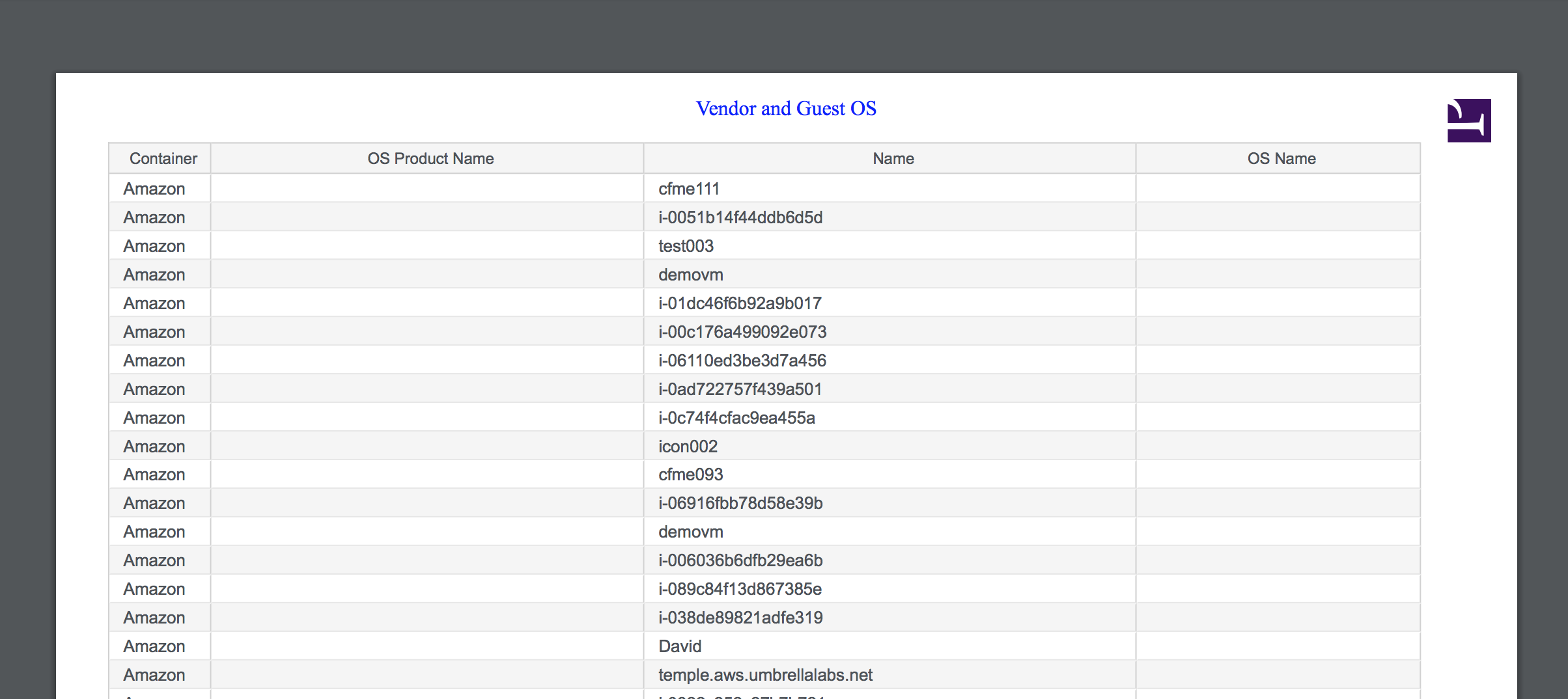This screenshot has width=1568, height=699.
Task: Click the i-0c74f4cfac9ea455a name cell
Action: click(x=890, y=418)
